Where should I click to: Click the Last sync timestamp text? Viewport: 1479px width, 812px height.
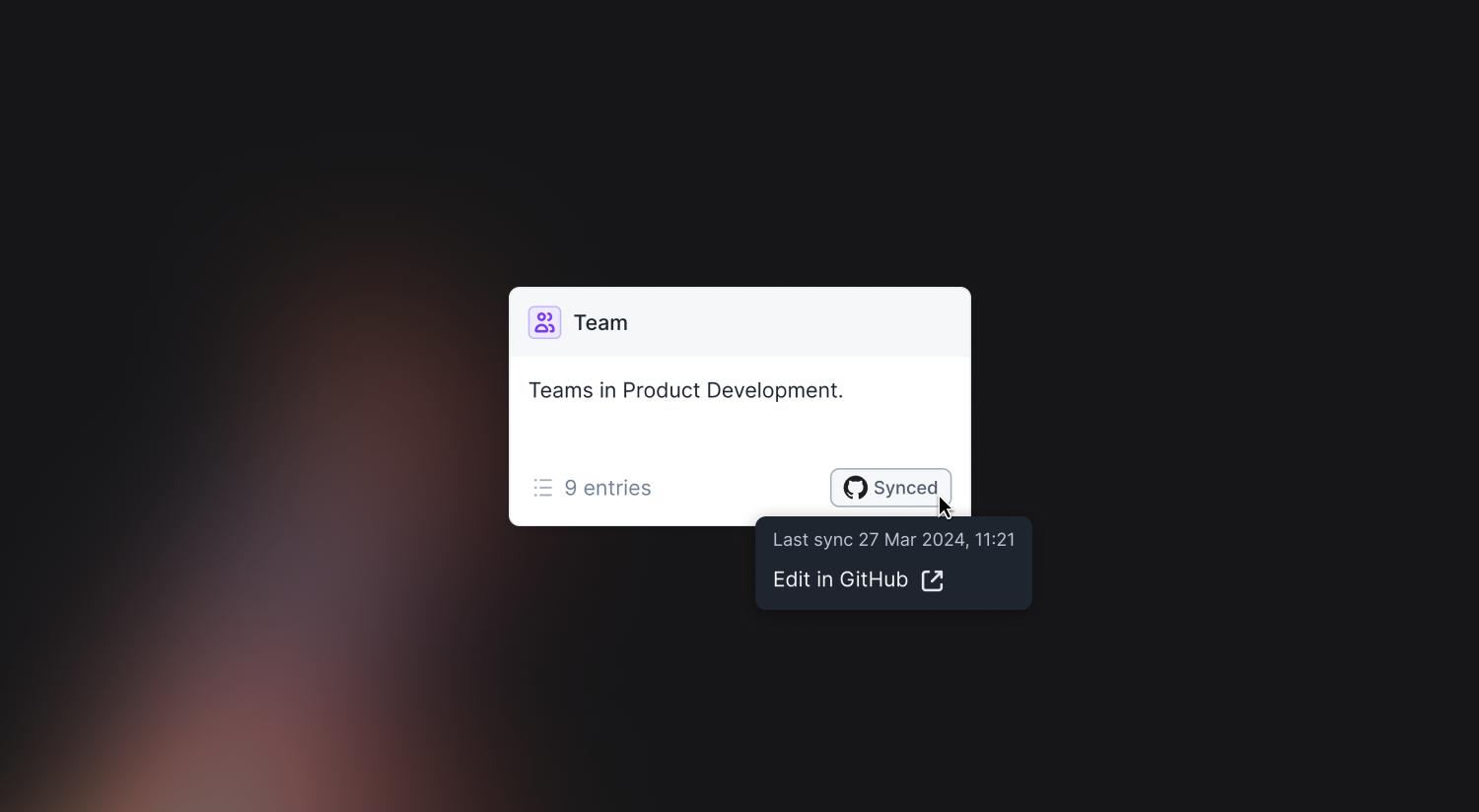893,540
